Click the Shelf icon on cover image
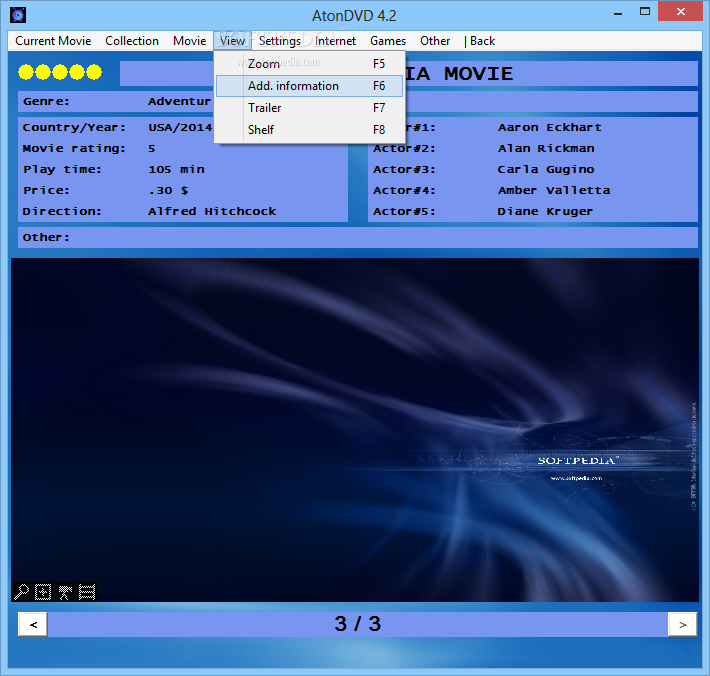Image resolution: width=710 pixels, height=676 pixels. pos(87,592)
